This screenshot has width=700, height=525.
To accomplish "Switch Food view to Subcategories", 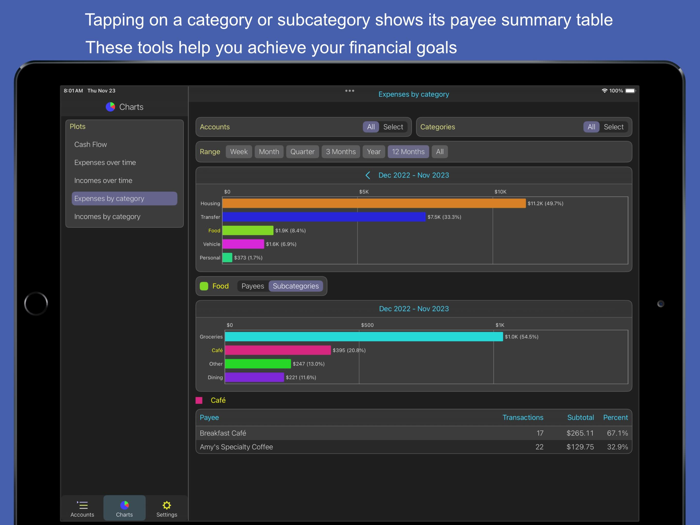I will [296, 286].
